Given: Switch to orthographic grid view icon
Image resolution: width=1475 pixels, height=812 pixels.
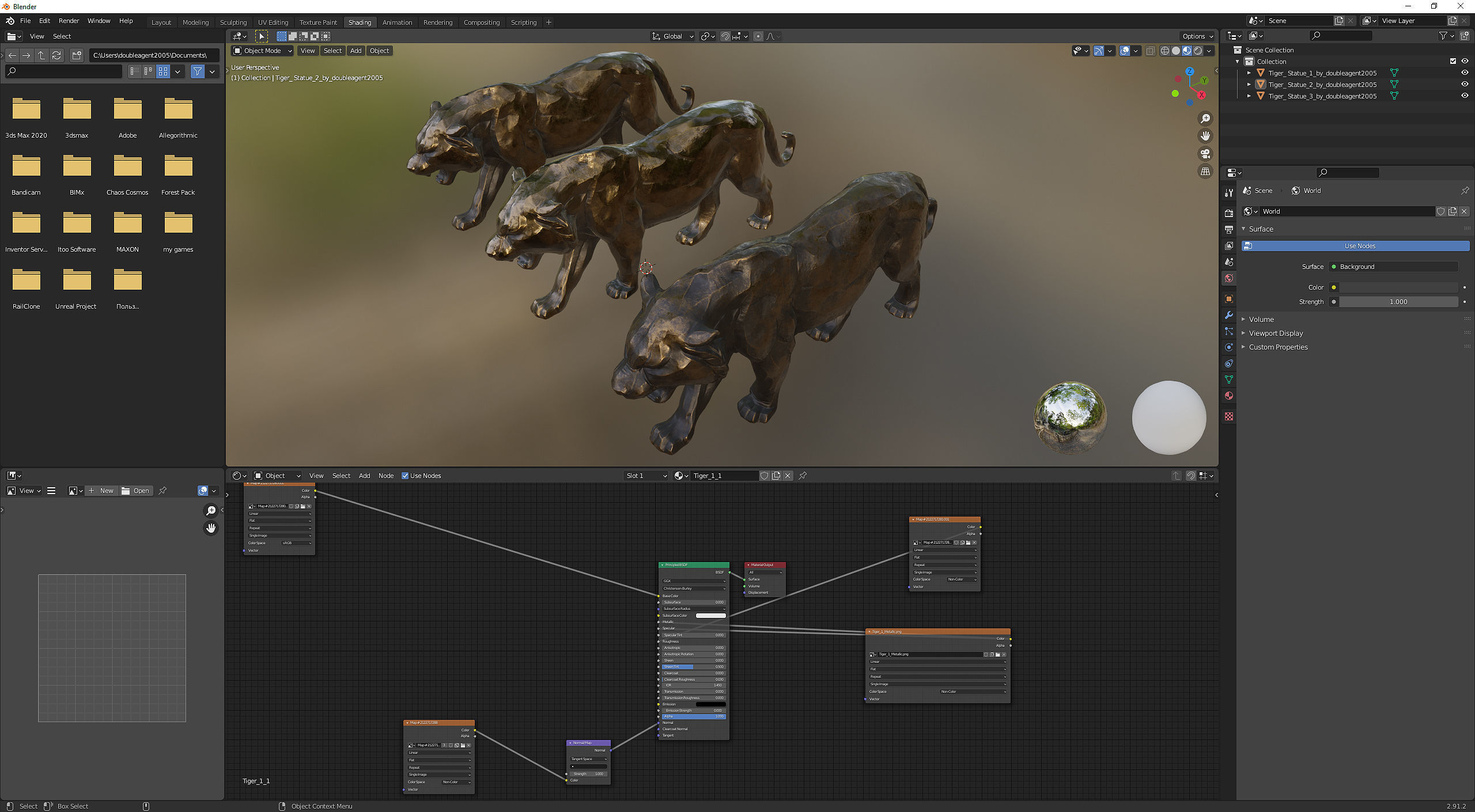Looking at the screenshot, I should pos(1205,172).
